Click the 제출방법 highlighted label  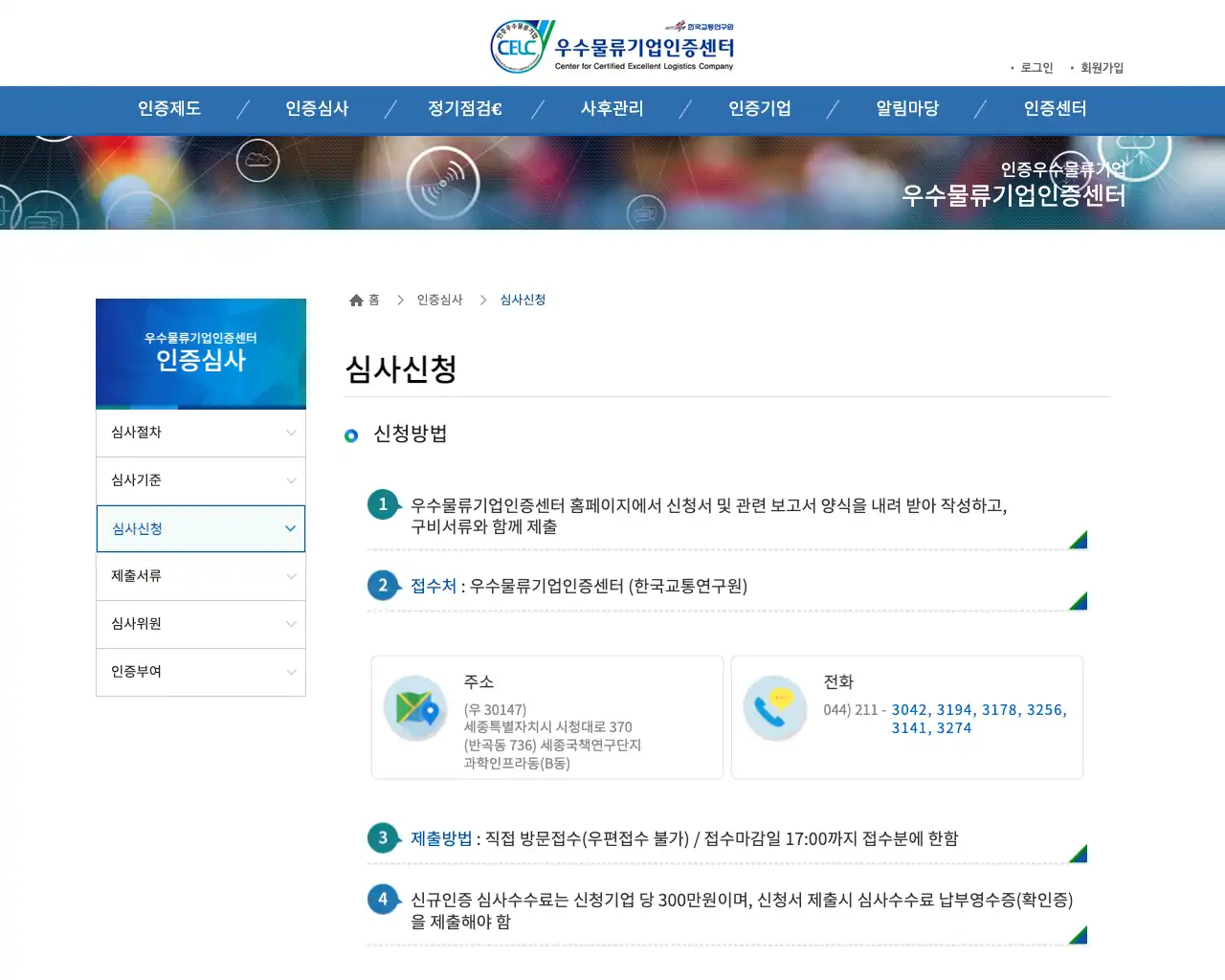pyautogui.click(x=441, y=838)
